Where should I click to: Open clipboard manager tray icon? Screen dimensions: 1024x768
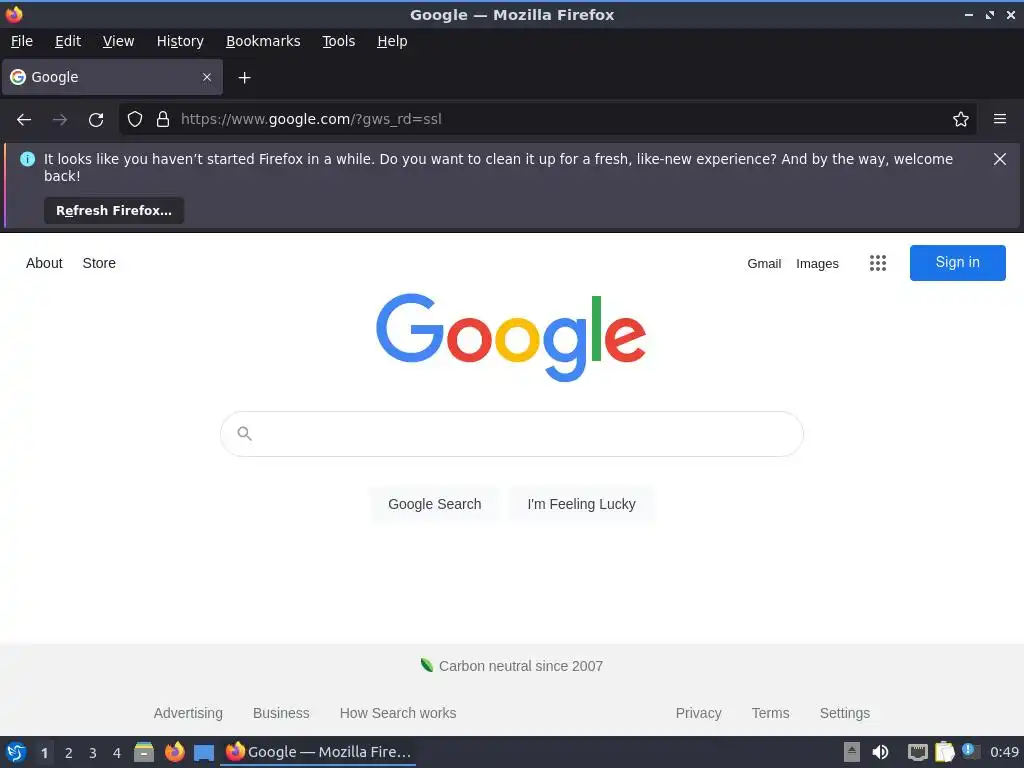click(x=944, y=752)
